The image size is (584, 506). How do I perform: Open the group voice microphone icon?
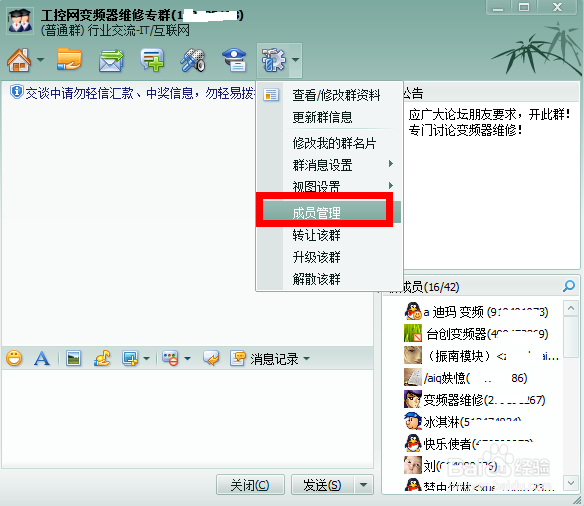[x=193, y=60]
